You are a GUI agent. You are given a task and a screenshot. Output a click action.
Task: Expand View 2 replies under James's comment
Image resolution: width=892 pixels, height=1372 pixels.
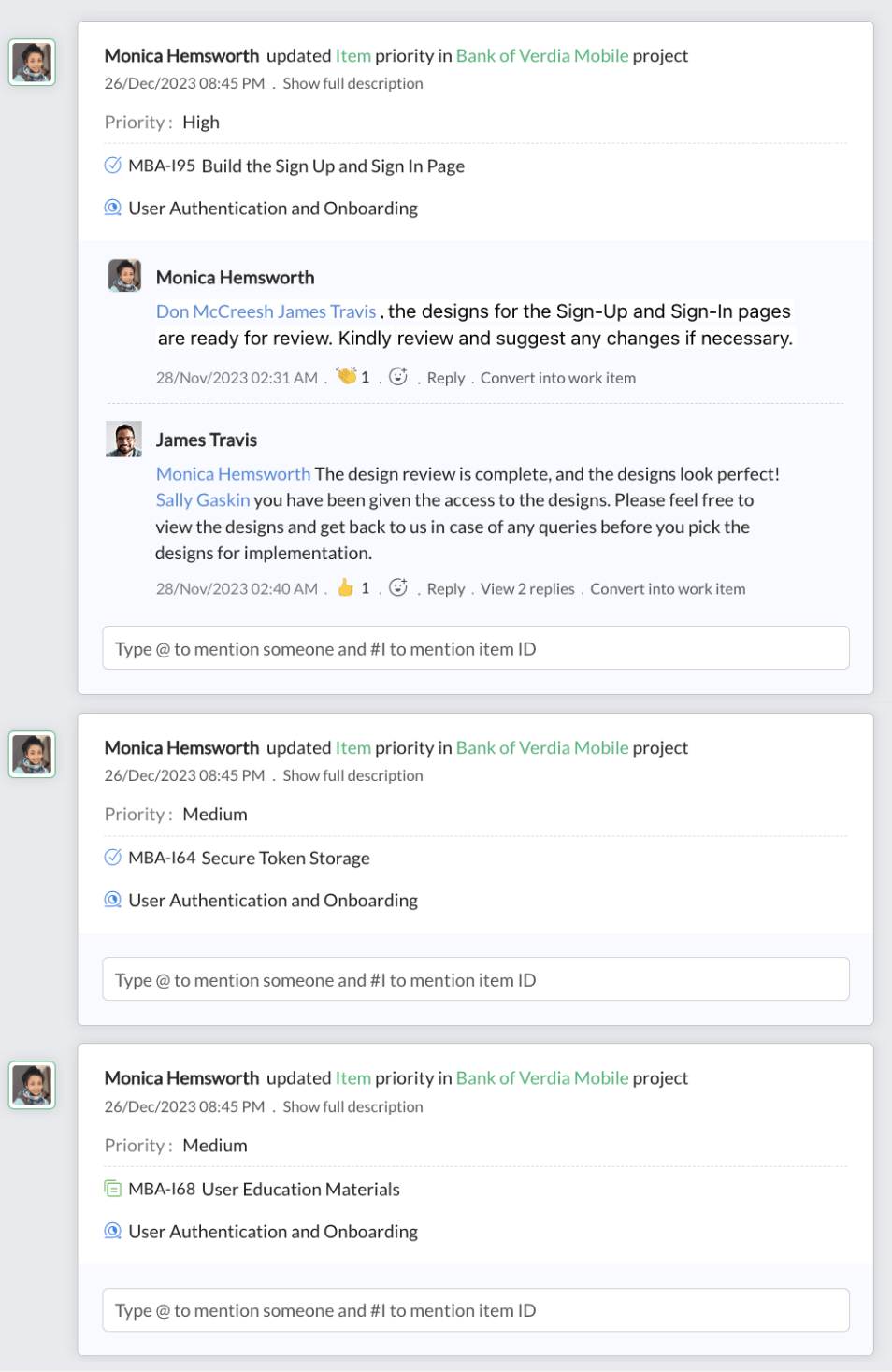[x=527, y=589]
